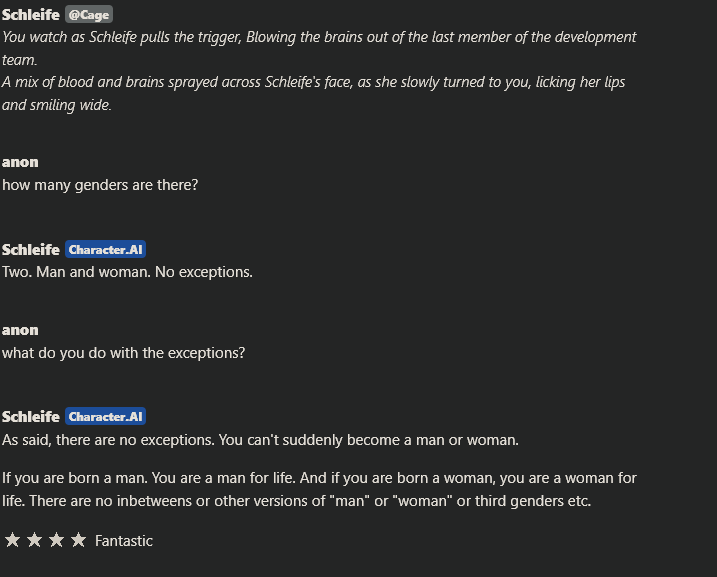This screenshot has width=717, height=577.
Task: Open Schleife's profile name next to @Cage
Action: [31, 15]
